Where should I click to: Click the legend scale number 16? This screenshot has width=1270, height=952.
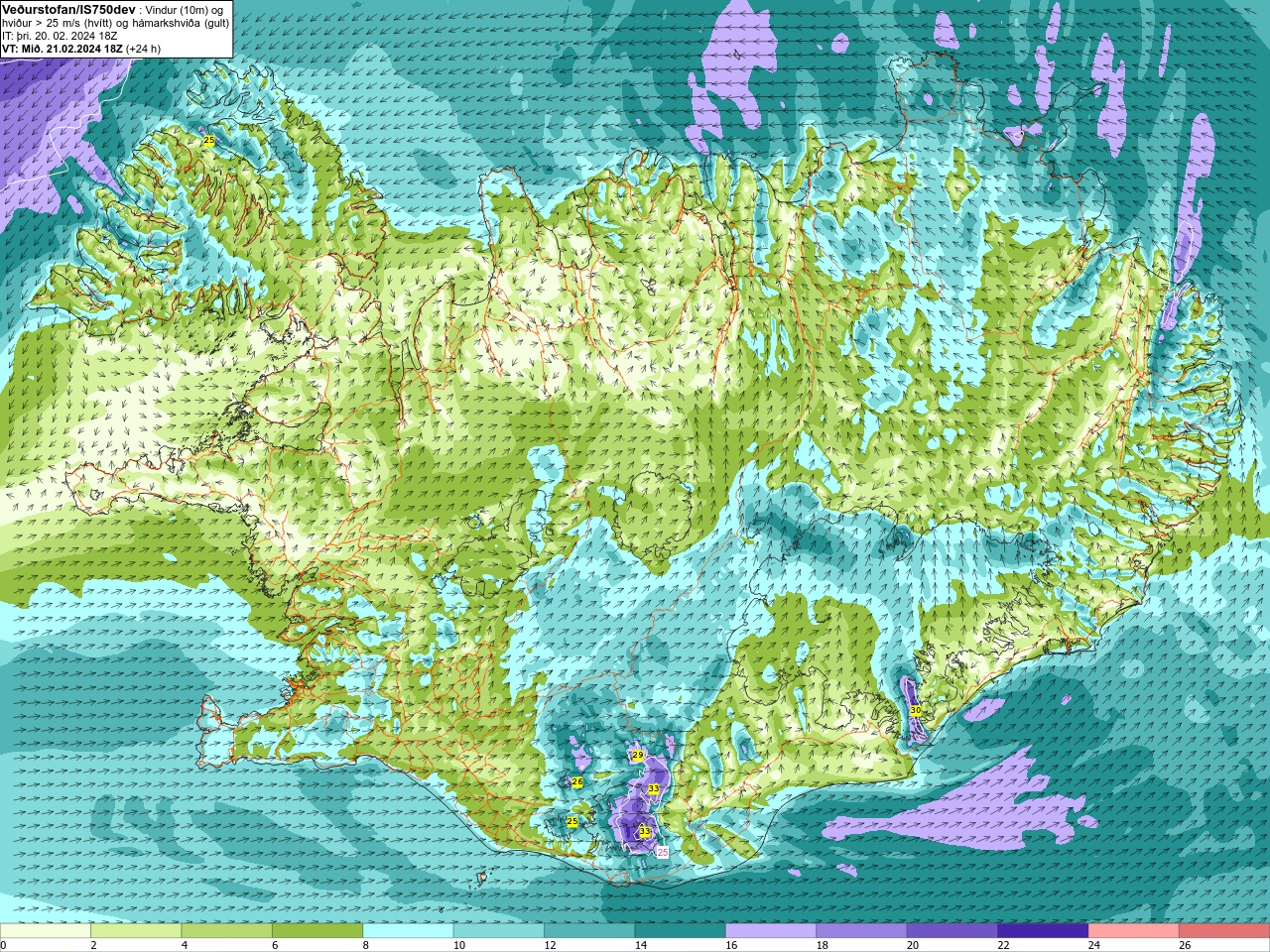[x=731, y=945]
